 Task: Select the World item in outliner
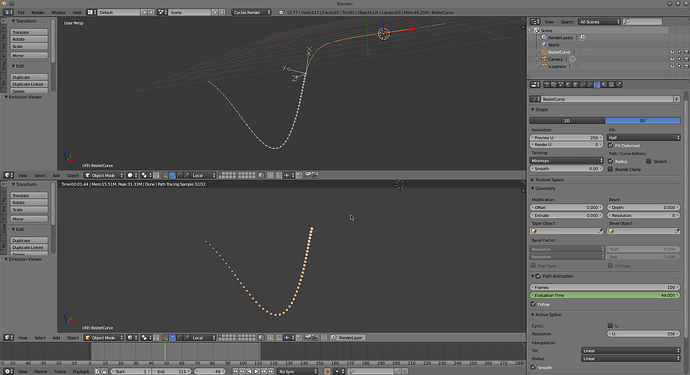pyautogui.click(x=553, y=45)
